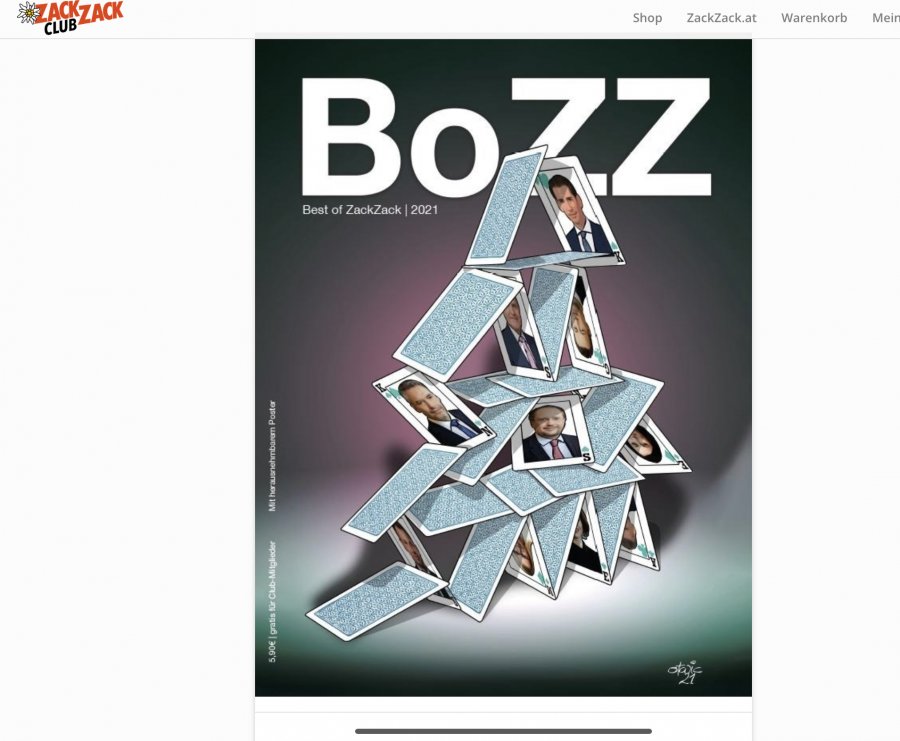900x741 pixels.
Task: Open the Warenkorb shopping cart
Action: [x=813, y=18]
